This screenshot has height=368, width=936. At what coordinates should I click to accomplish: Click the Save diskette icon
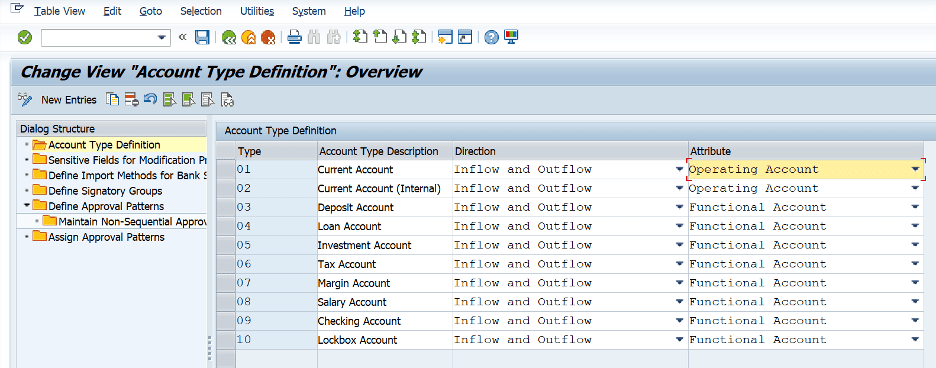(202, 38)
